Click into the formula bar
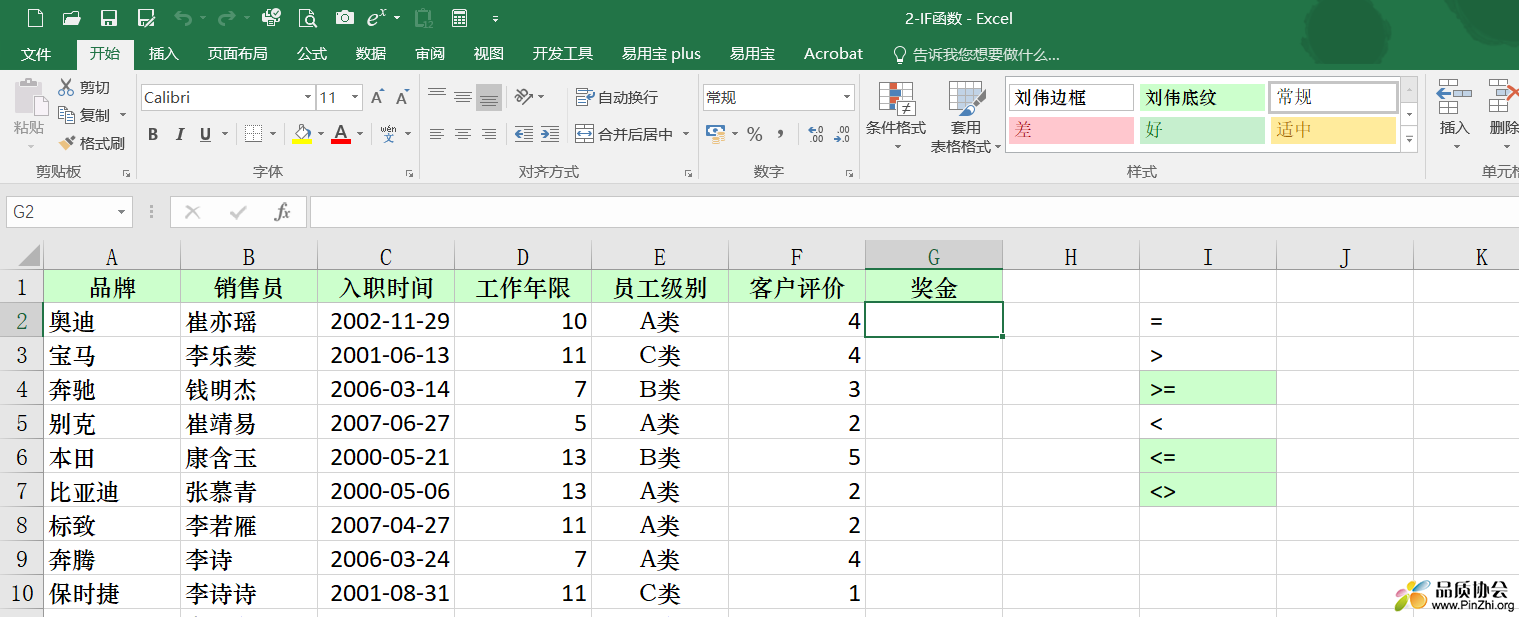The height and width of the screenshot is (617, 1519). click(914, 212)
